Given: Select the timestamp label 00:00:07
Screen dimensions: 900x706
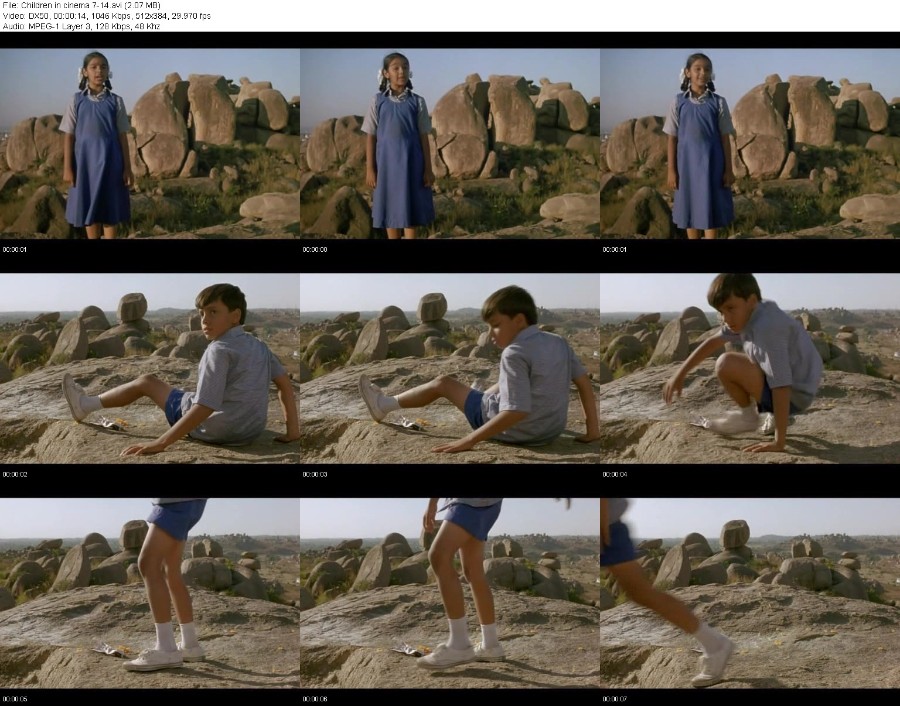Looking at the screenshot, I should tap(615, 700).
